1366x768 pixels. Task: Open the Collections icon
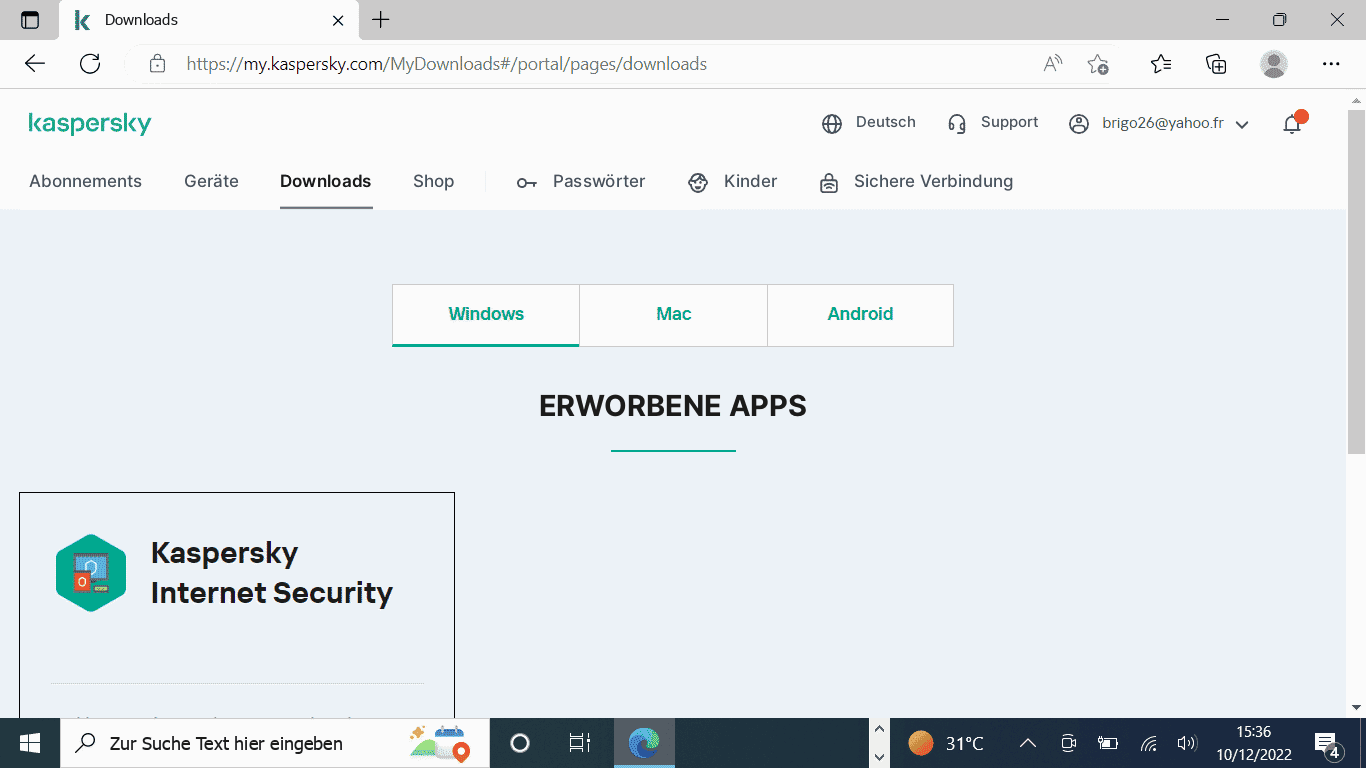[1216, 64]
